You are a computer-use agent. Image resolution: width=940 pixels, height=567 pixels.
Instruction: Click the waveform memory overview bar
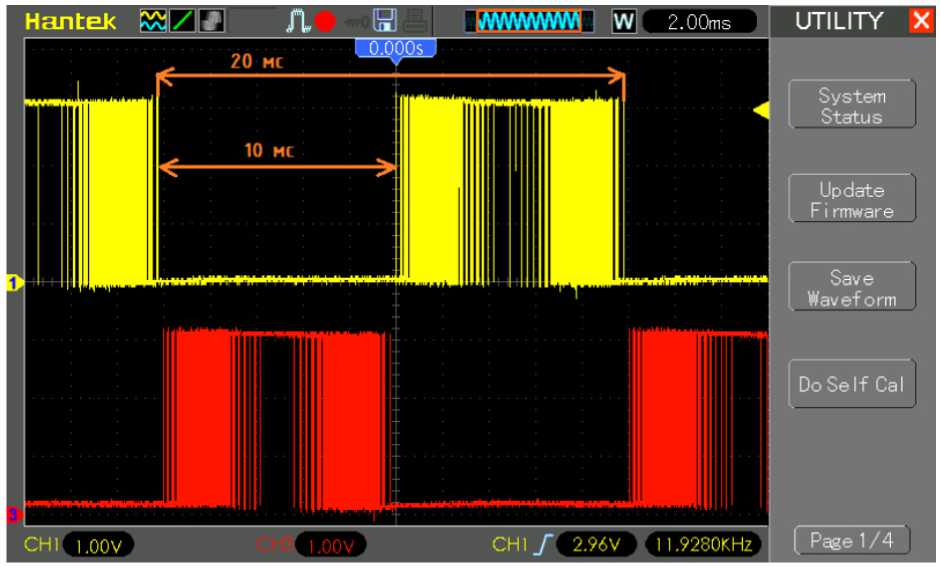529,21
